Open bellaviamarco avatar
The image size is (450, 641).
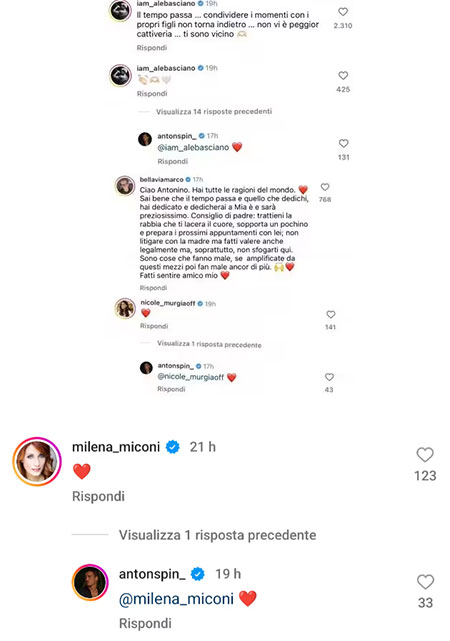(x=125, y=186)
